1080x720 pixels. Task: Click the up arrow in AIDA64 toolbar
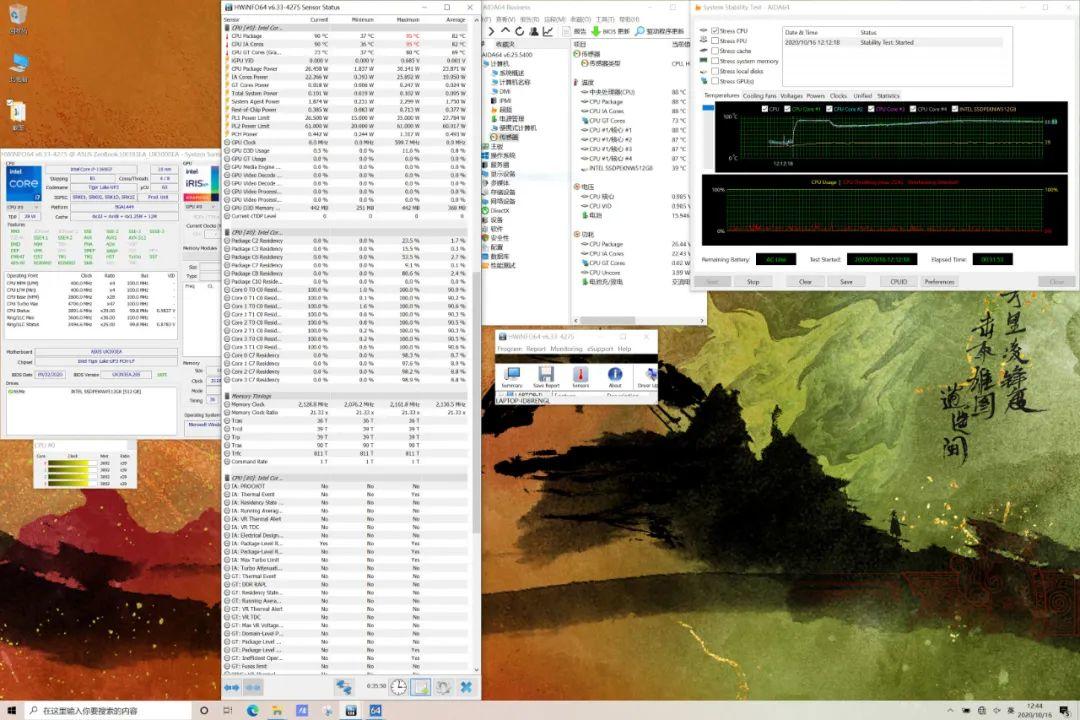tap(505, 31)
